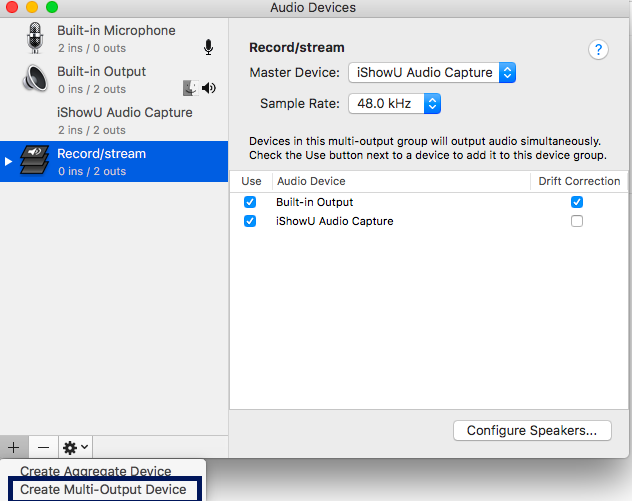Click the default input microphone indicator icon
Image resolution: width=632 pixels, height=501 pixels.
click(x=208, y=48)
